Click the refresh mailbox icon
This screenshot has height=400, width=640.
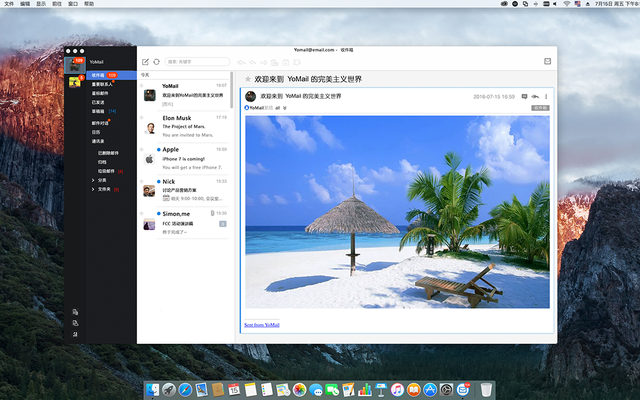pos(156,62)
